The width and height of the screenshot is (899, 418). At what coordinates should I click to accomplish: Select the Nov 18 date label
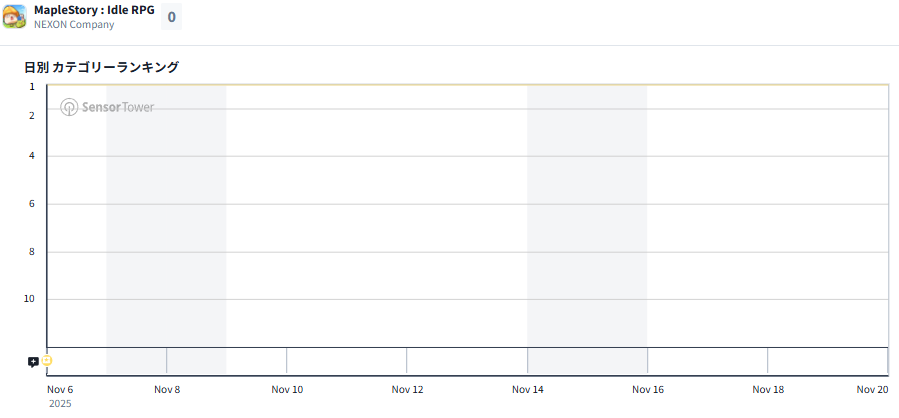click(x=767, y=390)
